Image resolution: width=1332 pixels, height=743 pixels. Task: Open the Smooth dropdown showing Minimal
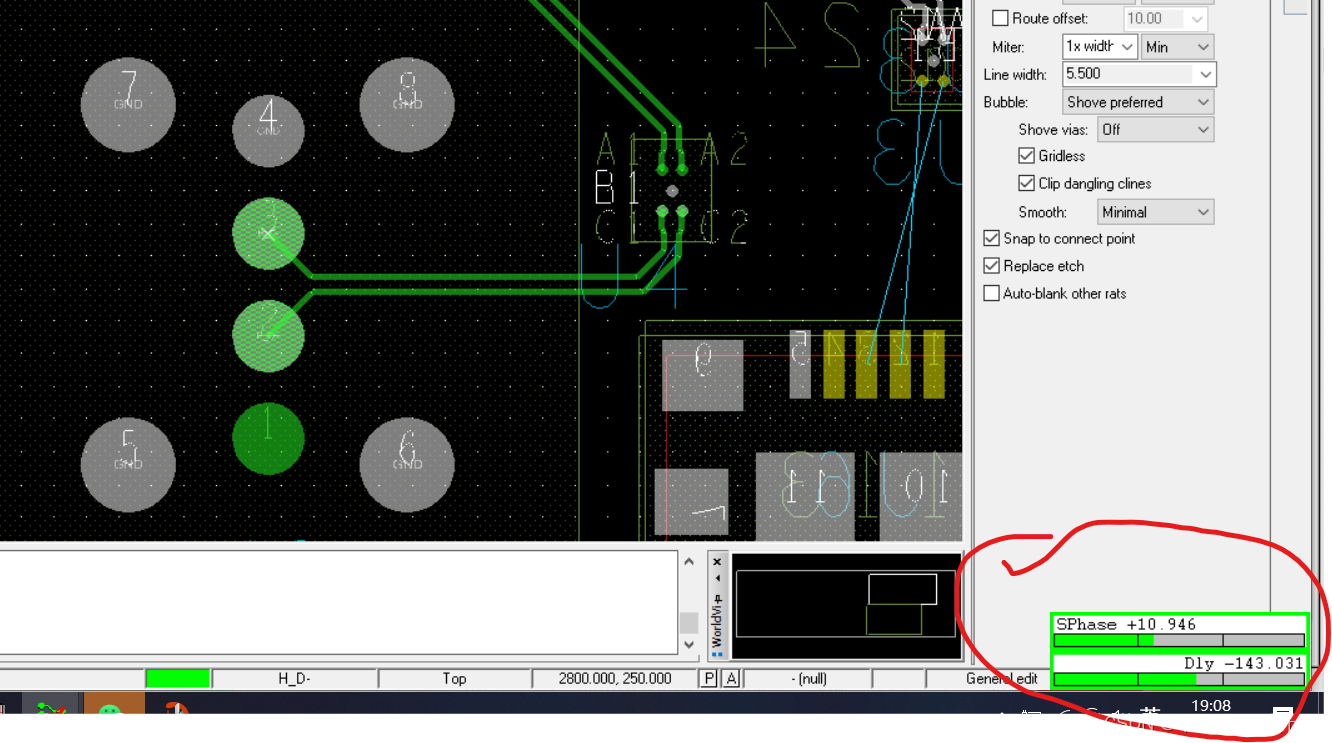coord(1155,211)
